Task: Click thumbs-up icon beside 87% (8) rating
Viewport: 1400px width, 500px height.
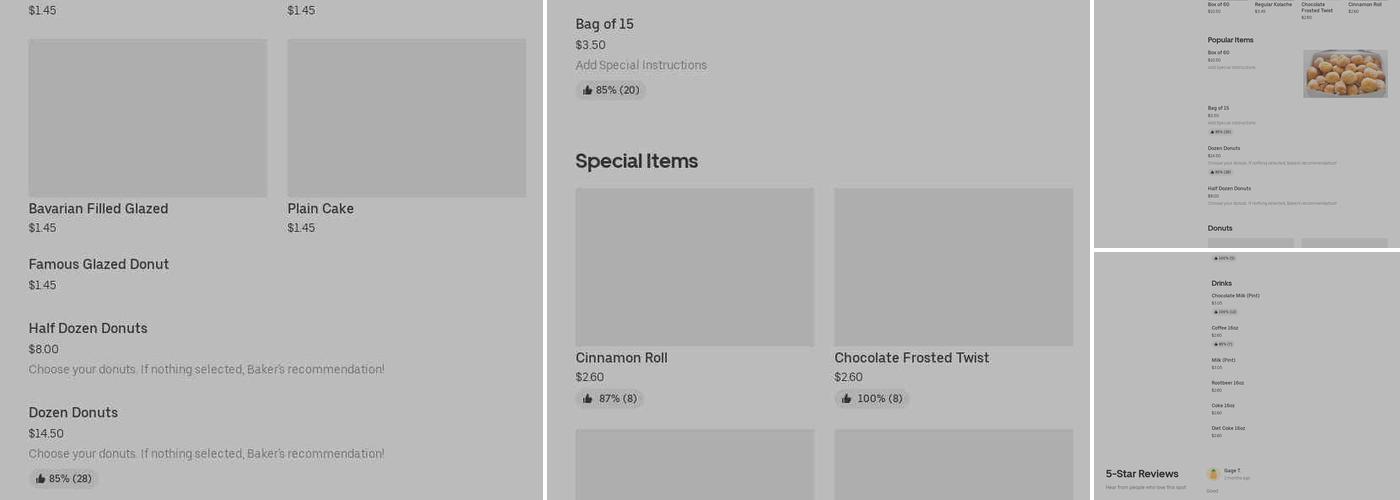Action: tap(588, 399)
